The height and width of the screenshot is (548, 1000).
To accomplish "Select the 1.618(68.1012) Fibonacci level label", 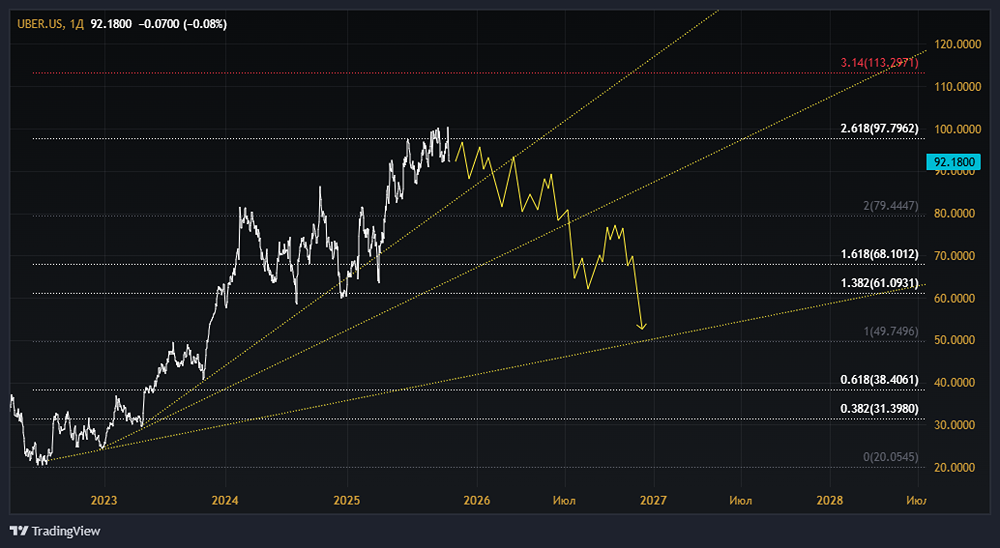I will pyautogui.click(x=879, y=255).
